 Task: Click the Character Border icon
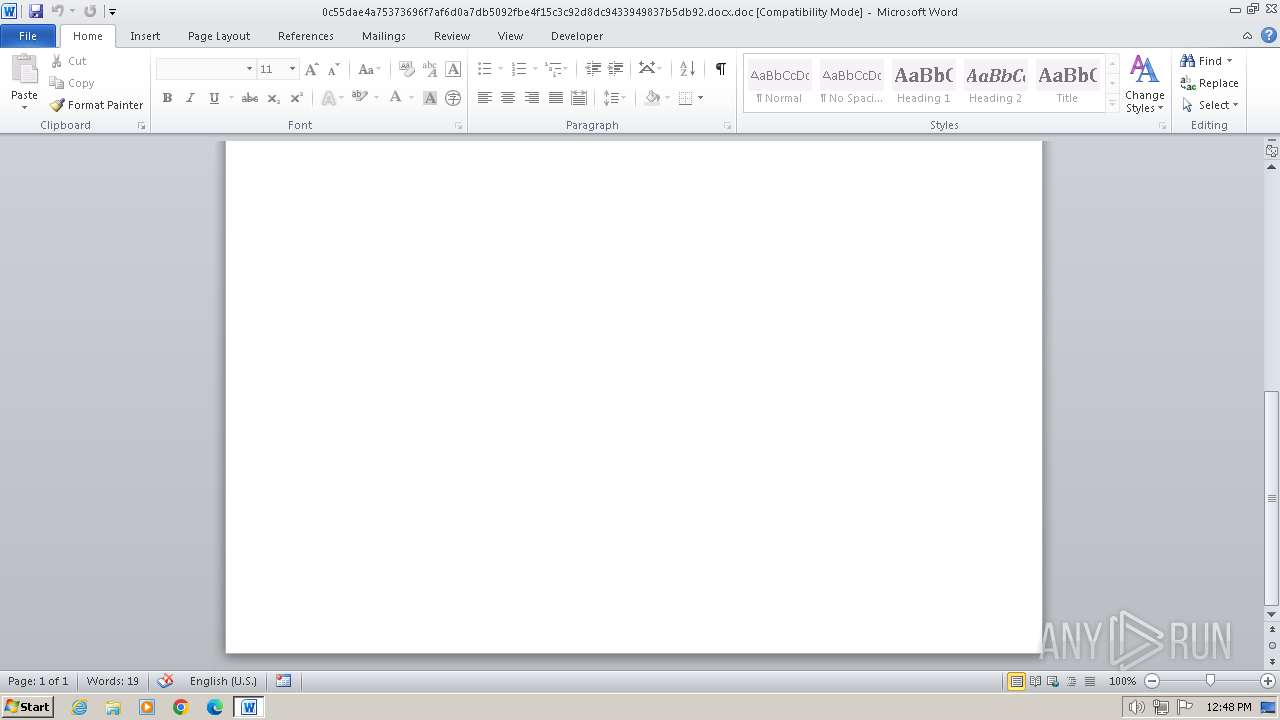(x=453, y=69)
